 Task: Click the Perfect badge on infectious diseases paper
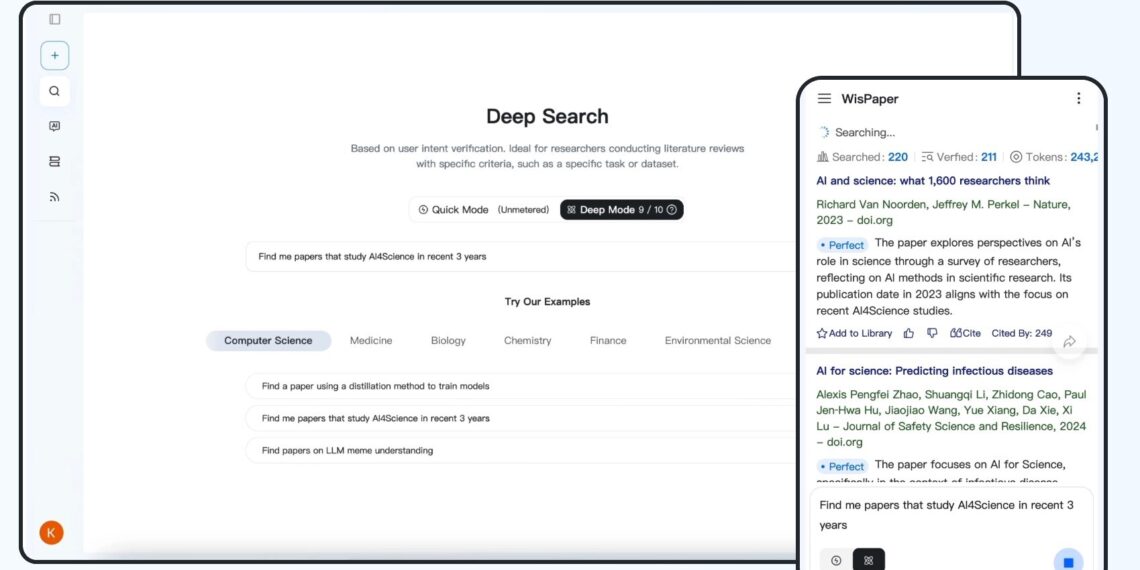pyautogui.click(x=842, y=467)
